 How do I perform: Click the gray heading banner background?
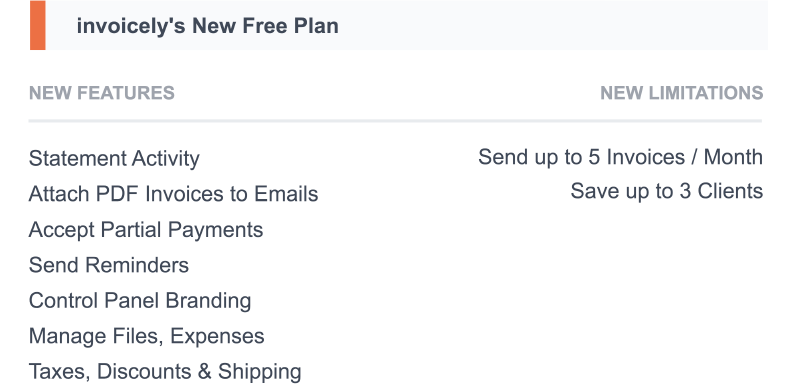(551, 25)
